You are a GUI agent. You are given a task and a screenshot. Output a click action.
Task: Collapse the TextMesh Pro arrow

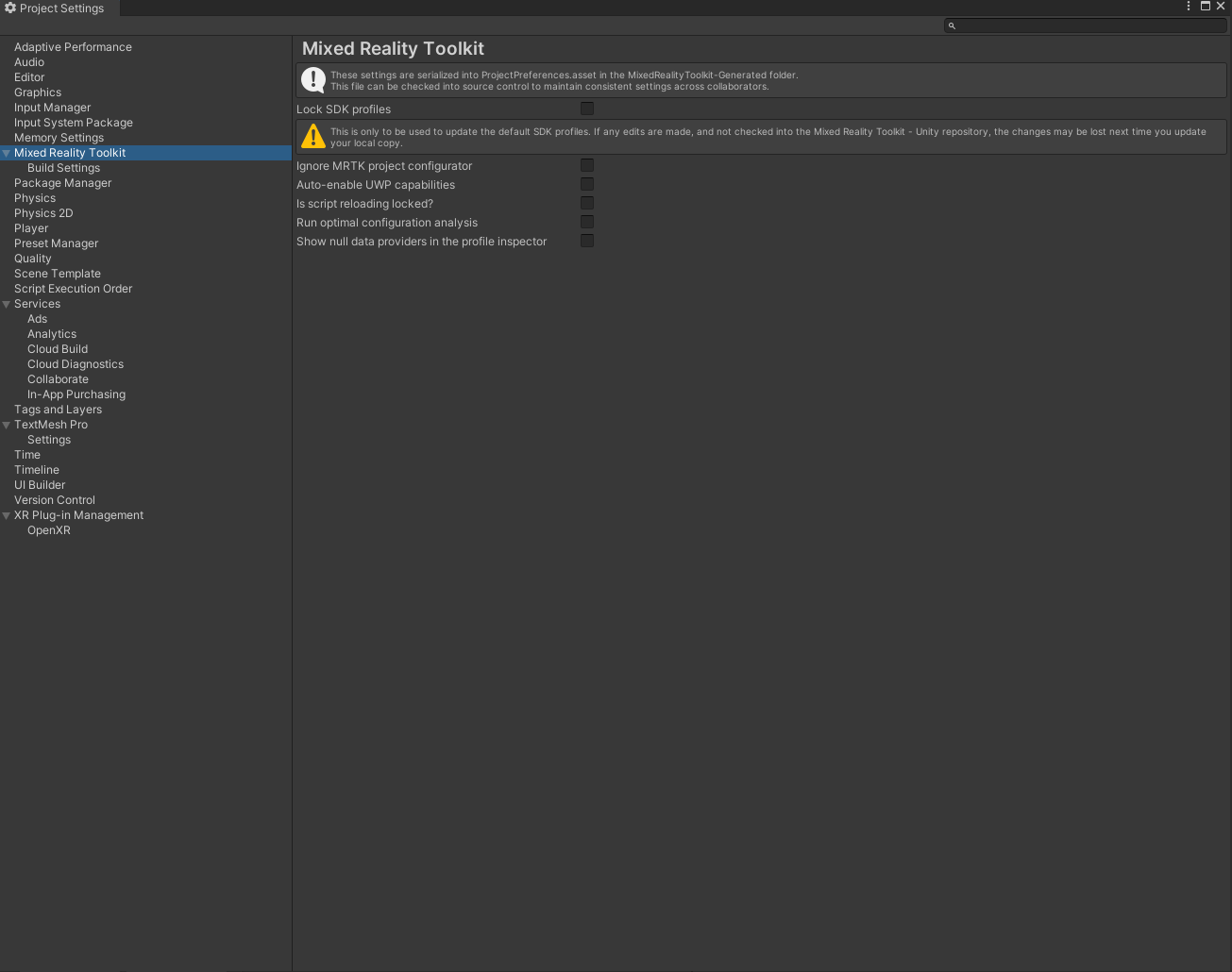(7, 425)
